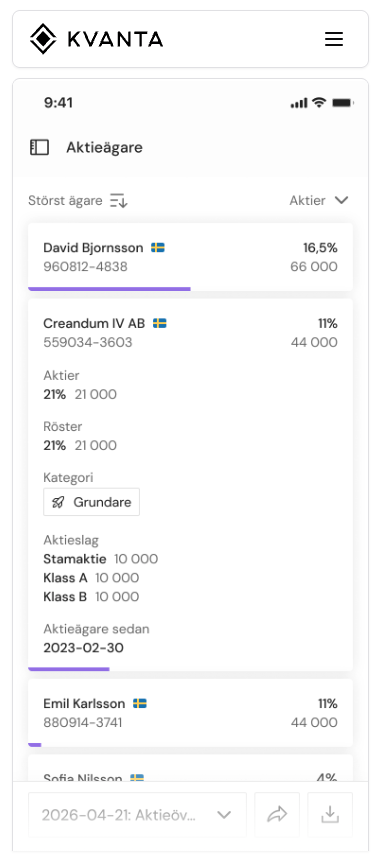Collapse the Creandum IV AB card
The image size is (383, 864).
coord(190,333)
